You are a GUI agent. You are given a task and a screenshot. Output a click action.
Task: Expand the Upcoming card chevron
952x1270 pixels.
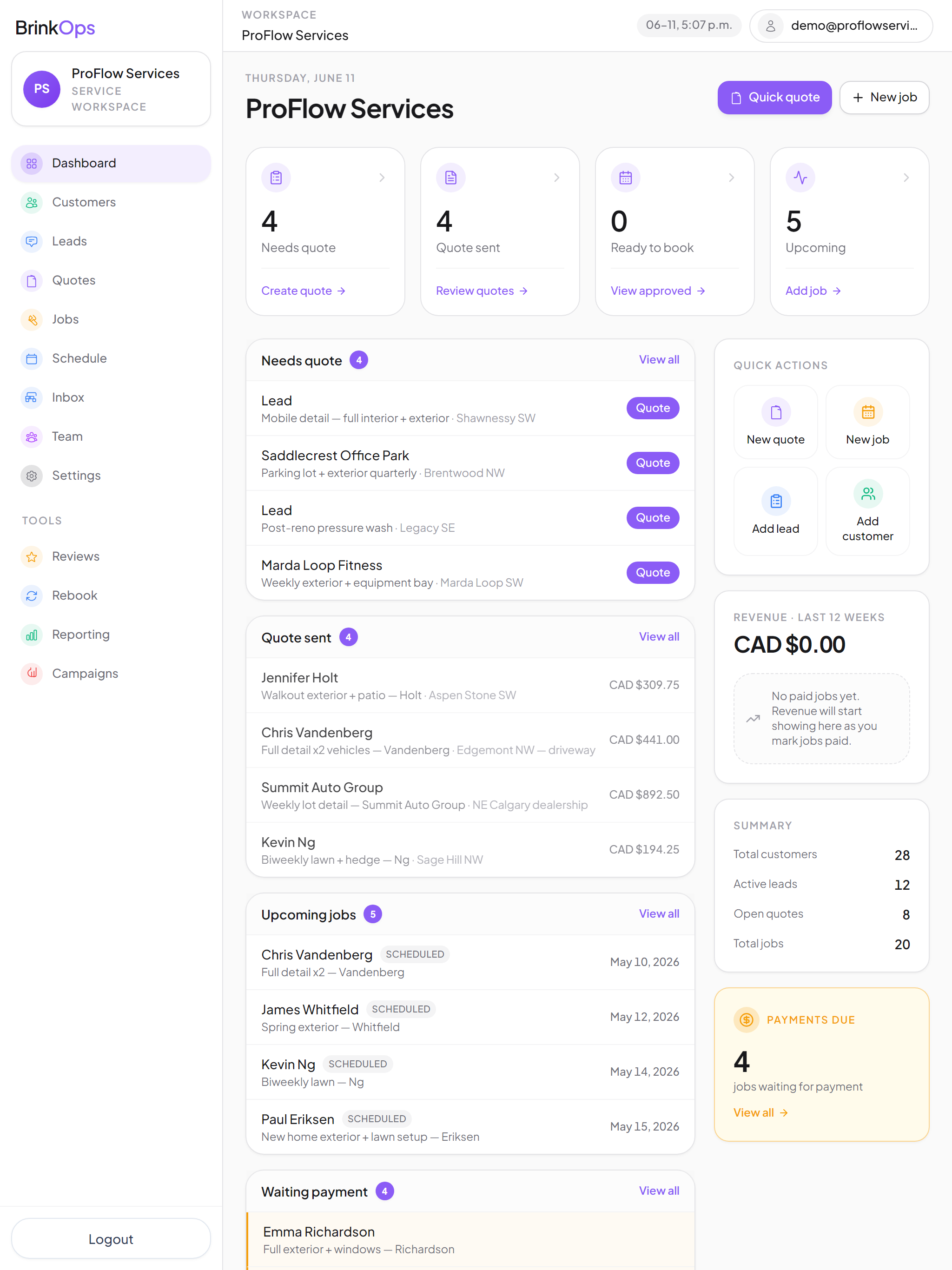[906, 178]
